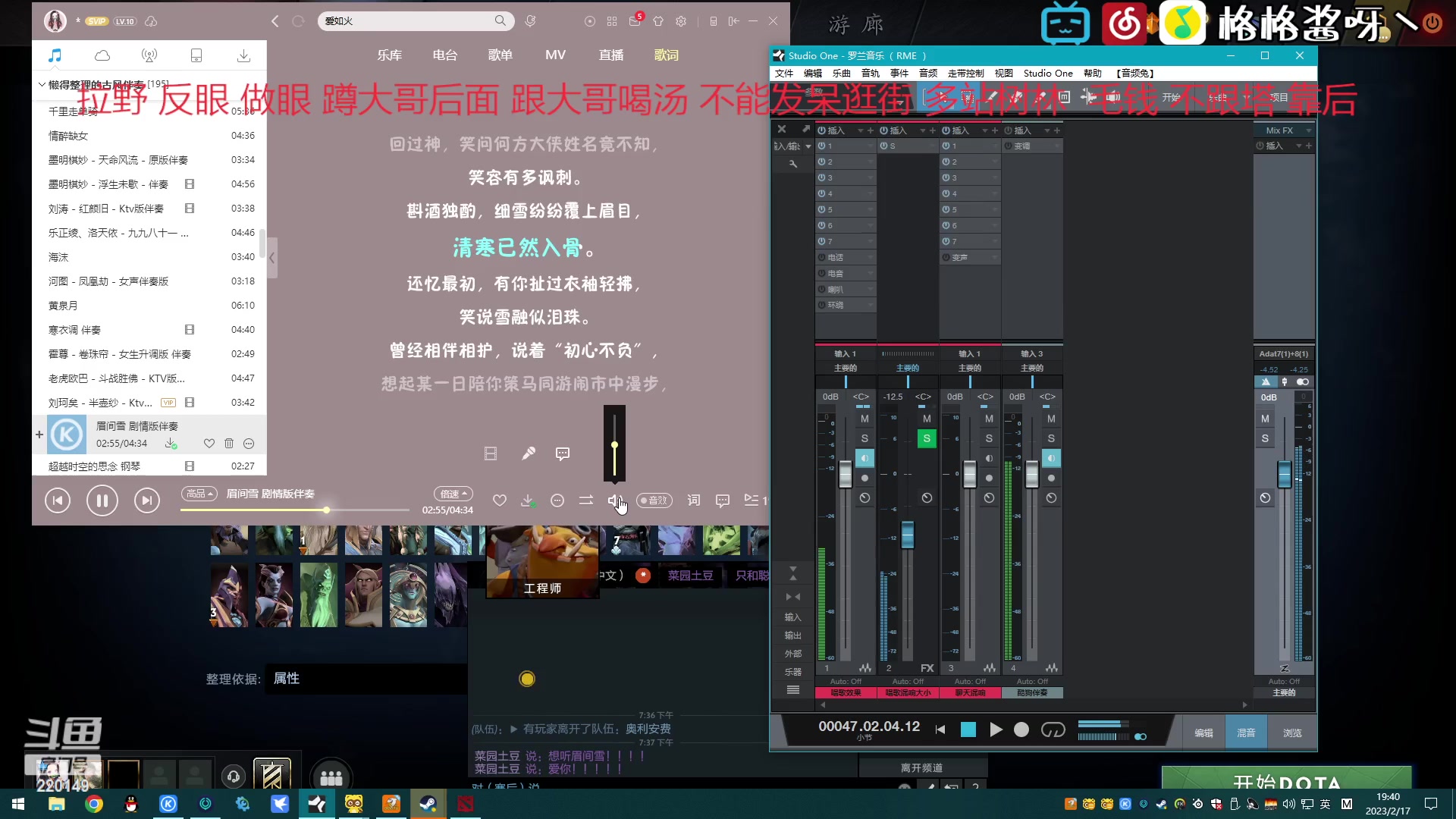Solo mixer channel 3 聊天混响
This screenshot has height=819, width=1456.
[989, 438]
